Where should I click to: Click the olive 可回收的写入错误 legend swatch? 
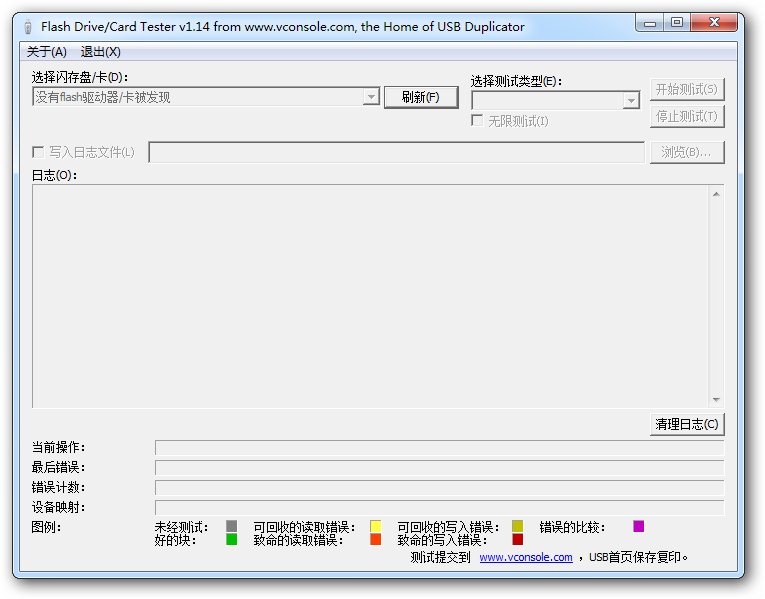coord(518,526)
